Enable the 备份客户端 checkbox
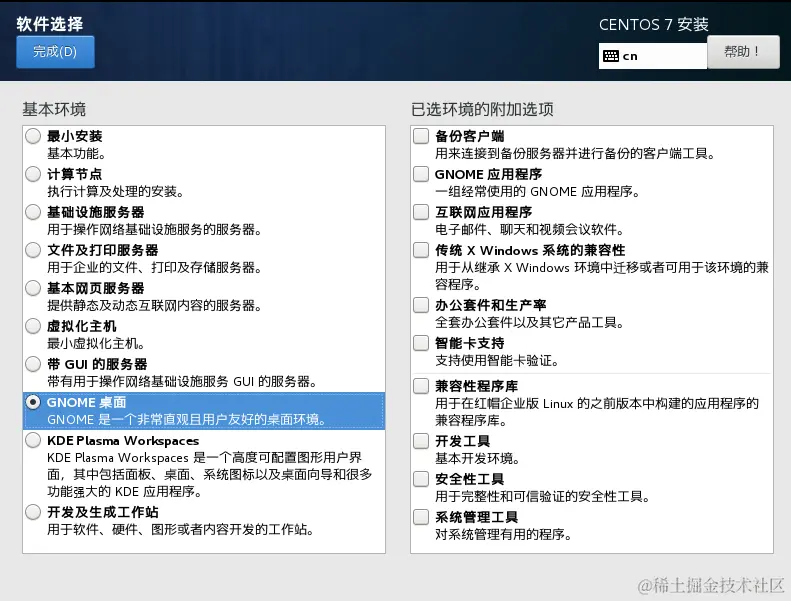Screen dimensions: 791x601 421,136
